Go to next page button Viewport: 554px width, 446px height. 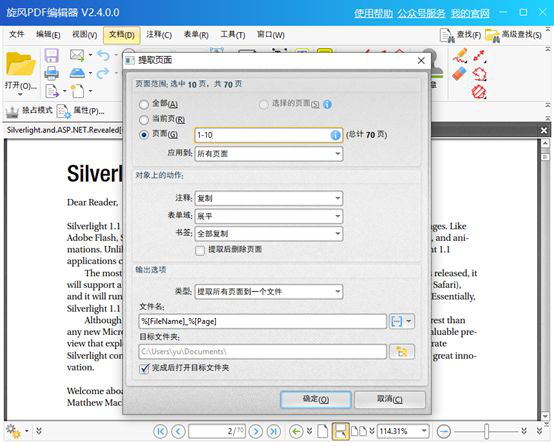(256, 431)
